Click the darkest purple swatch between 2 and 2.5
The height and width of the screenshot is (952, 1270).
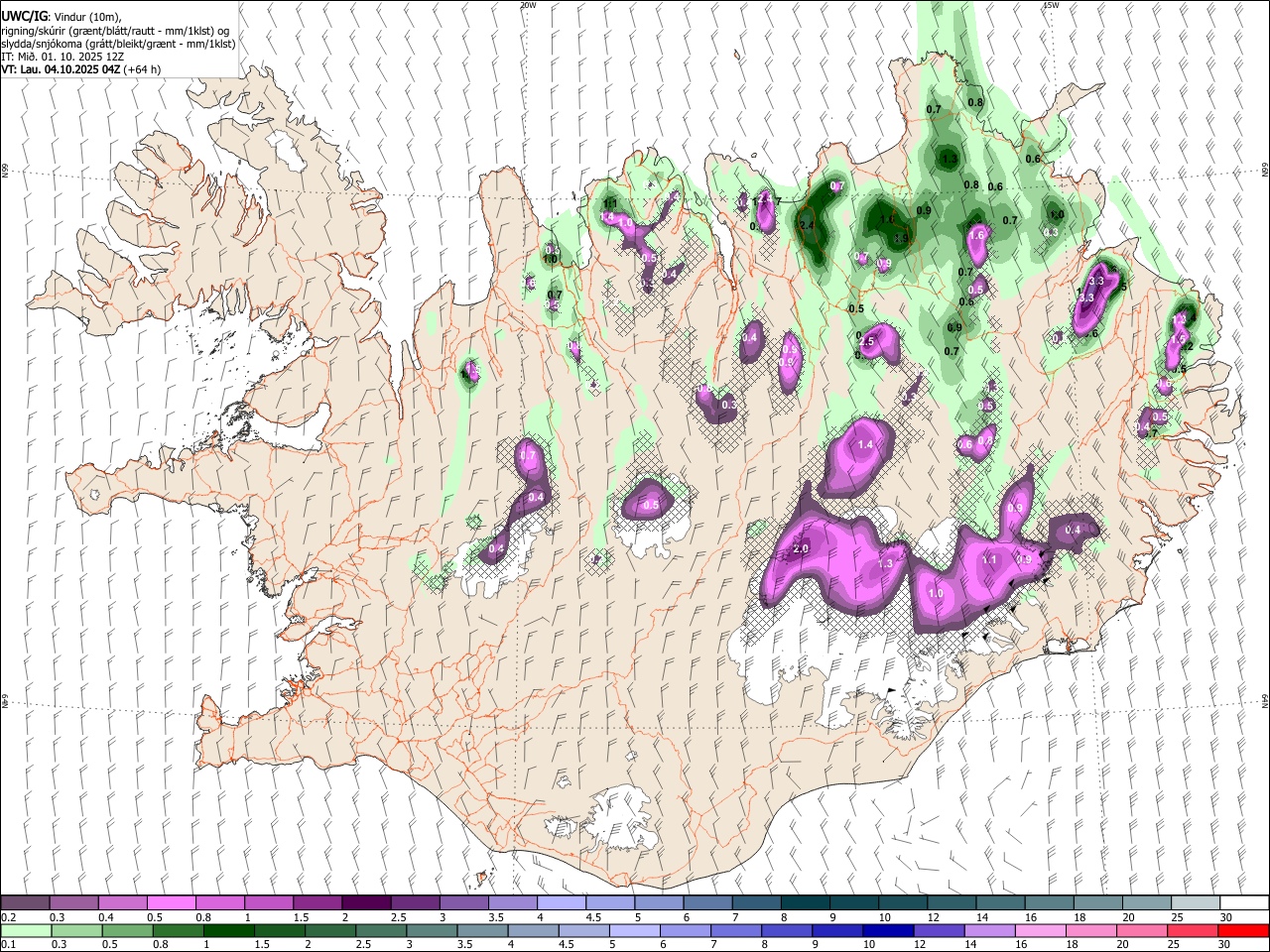tap(365, 903)
